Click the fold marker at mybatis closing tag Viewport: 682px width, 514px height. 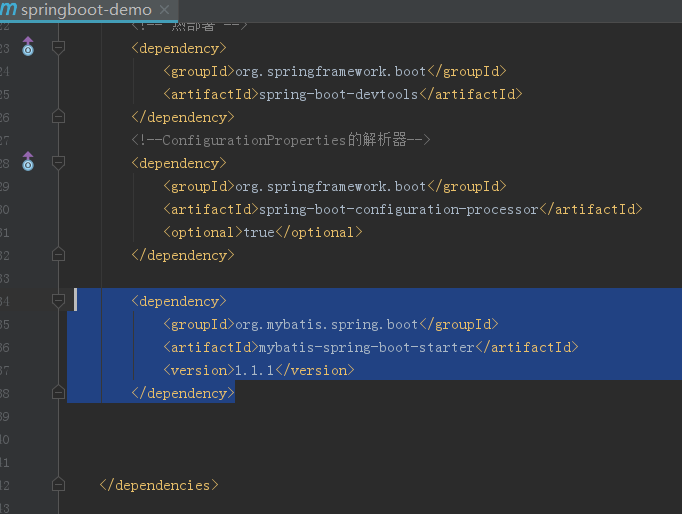(58, 393)
